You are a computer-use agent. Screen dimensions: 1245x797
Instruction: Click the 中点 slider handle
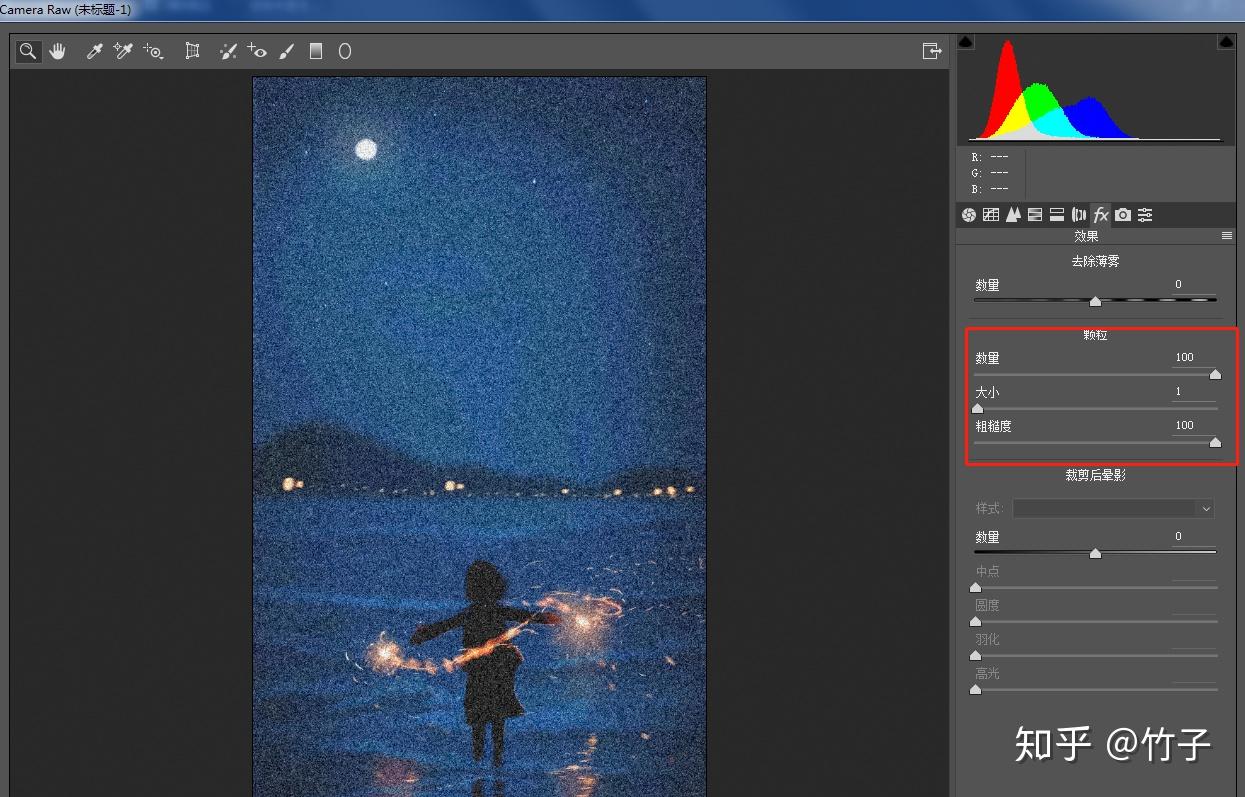[975, 587]
